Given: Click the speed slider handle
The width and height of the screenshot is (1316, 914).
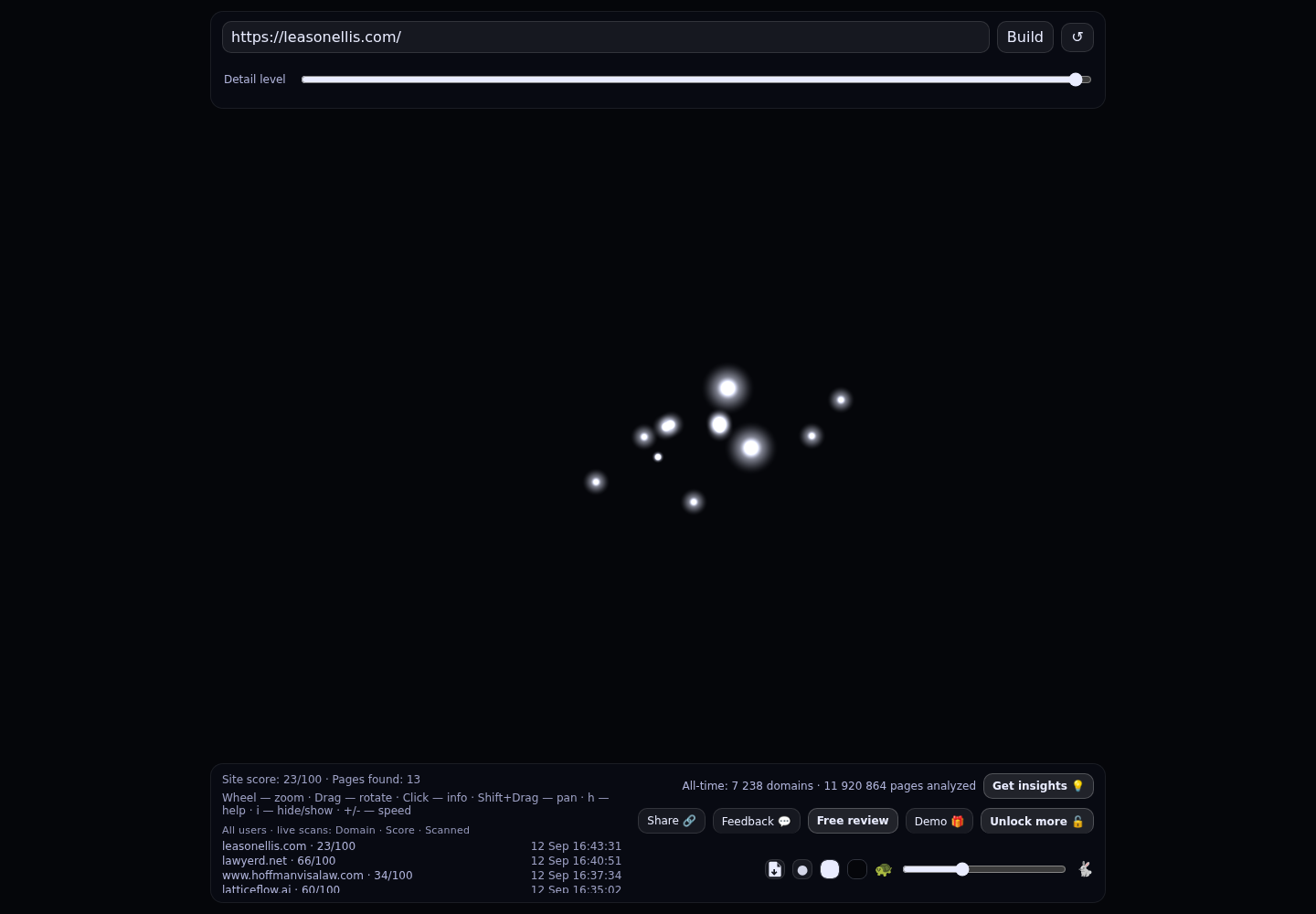Looking at the screenshot, I should tap(962, 869).
